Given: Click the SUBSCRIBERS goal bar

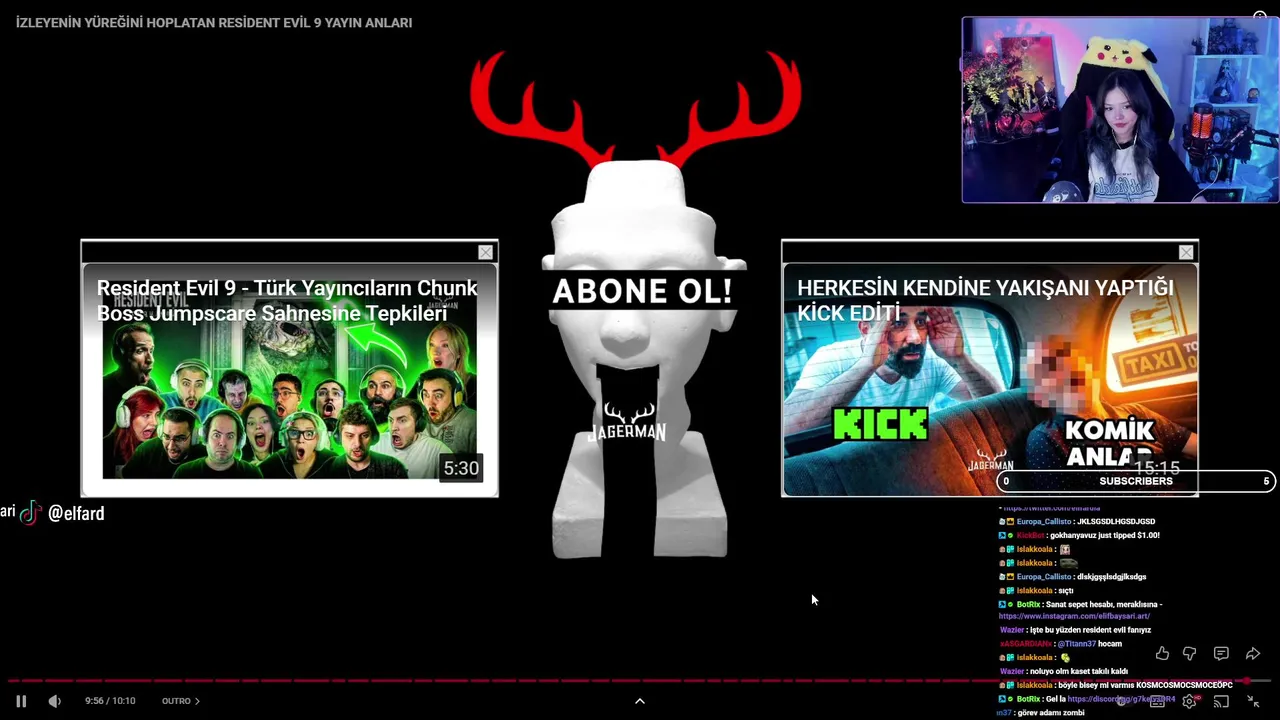Looking at the screenshot, I should (1136, 481).
